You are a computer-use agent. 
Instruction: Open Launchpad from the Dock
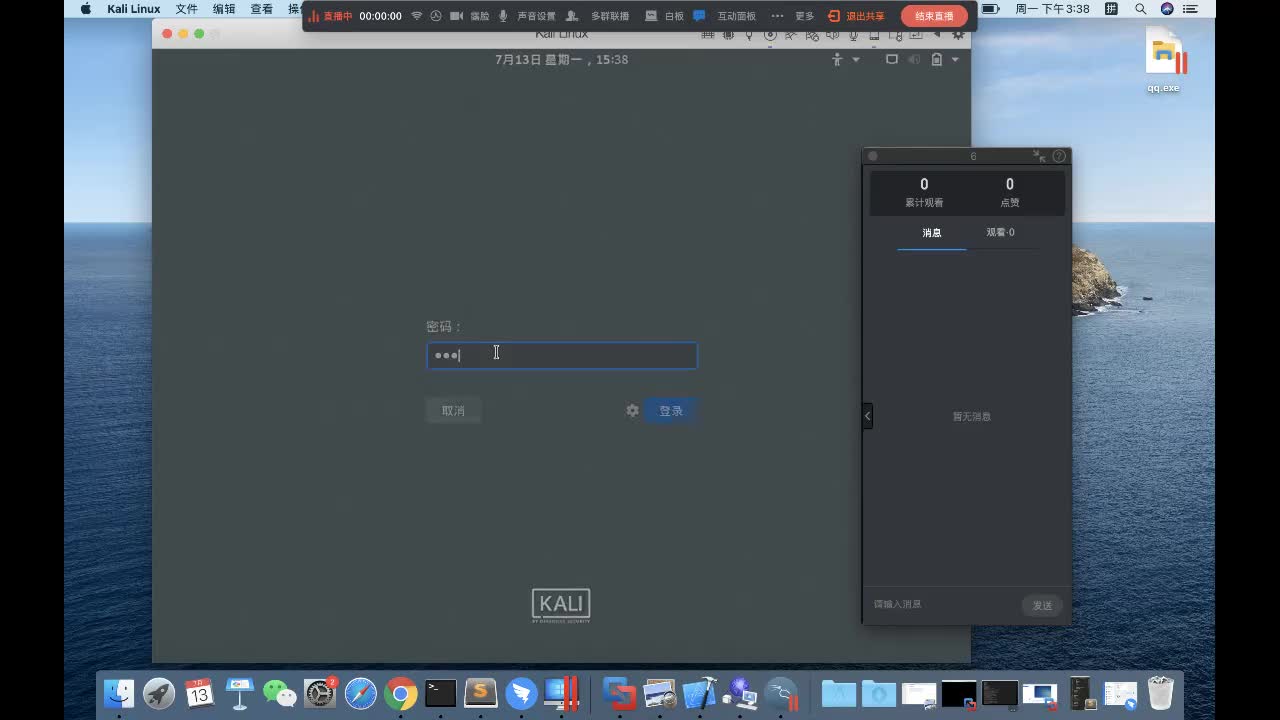coord(159,693)
